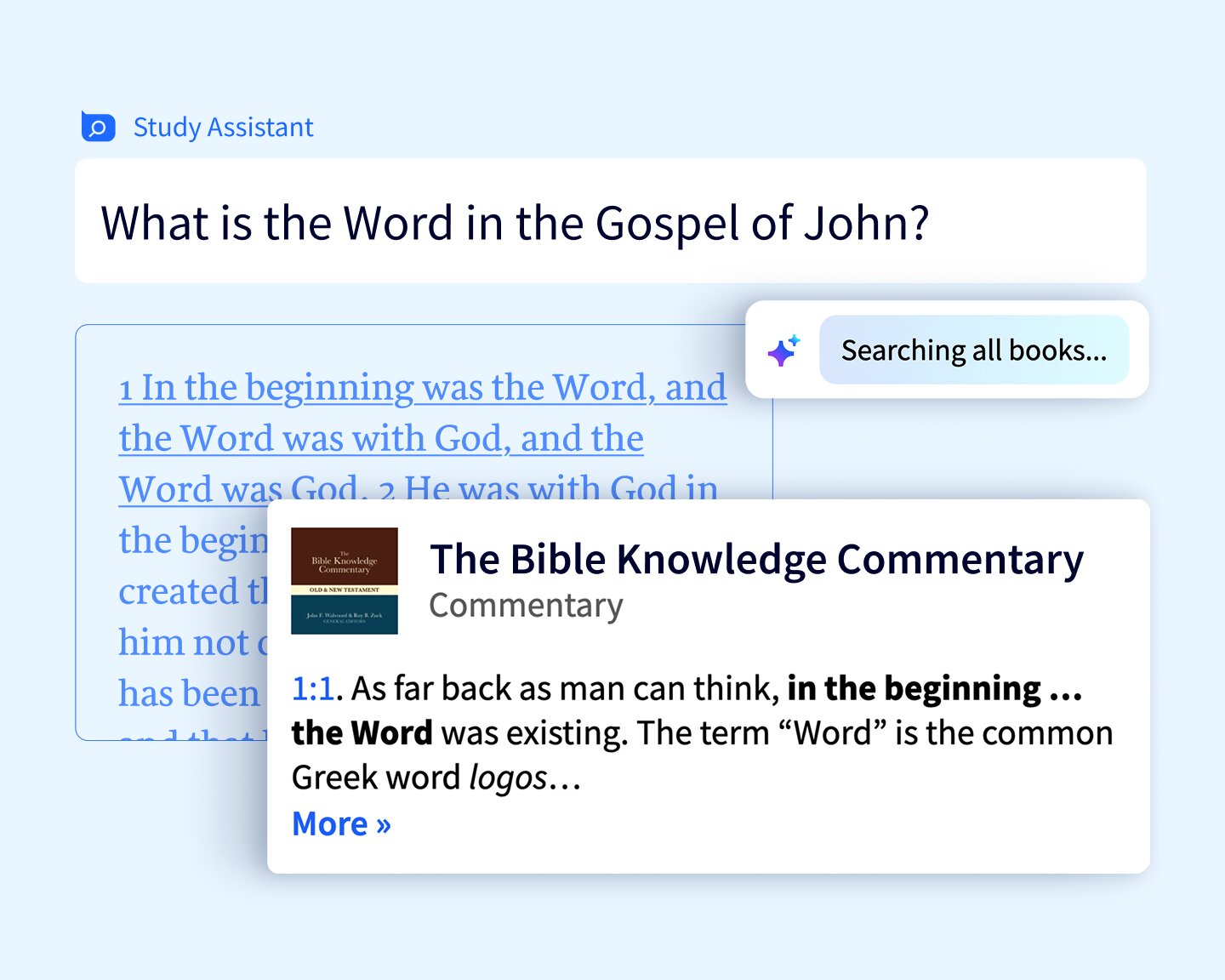Open verse link "In the beginning was the Word"
This screenshot has width=1225, height=980.
[423, 388]
